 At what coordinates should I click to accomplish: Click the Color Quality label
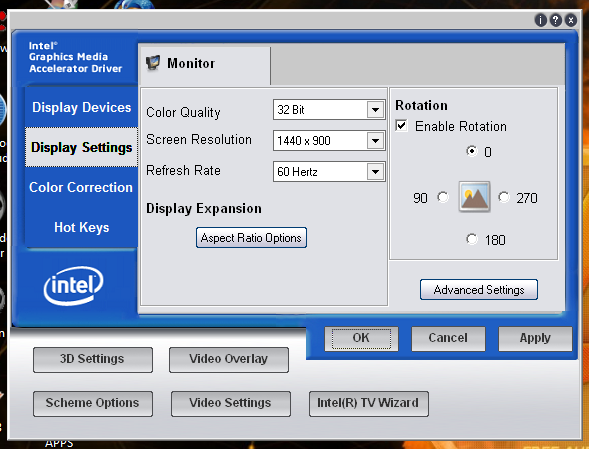pyautogui.click(x=183, y=112)
